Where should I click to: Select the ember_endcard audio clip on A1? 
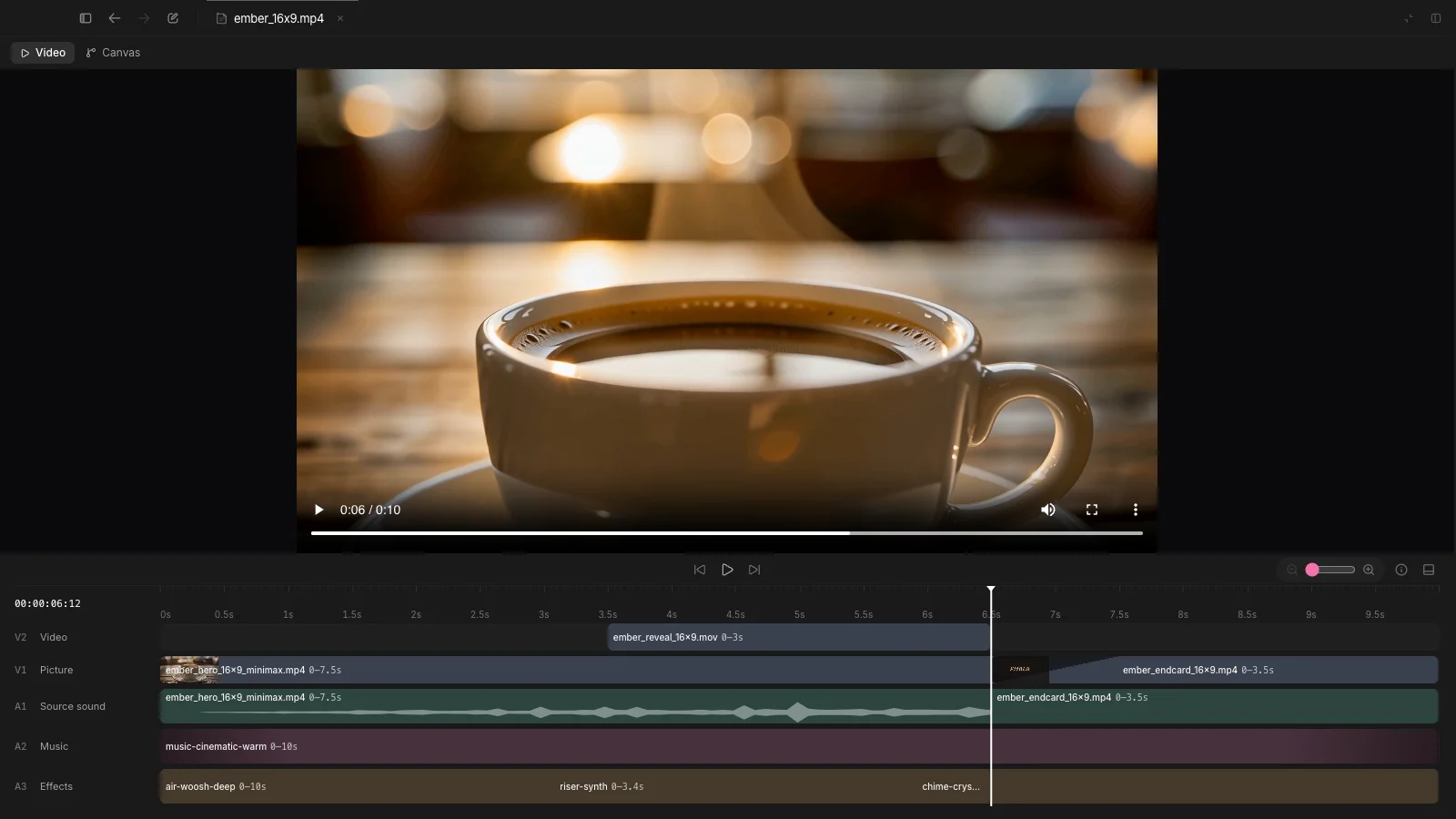(x=1215, y=706)
